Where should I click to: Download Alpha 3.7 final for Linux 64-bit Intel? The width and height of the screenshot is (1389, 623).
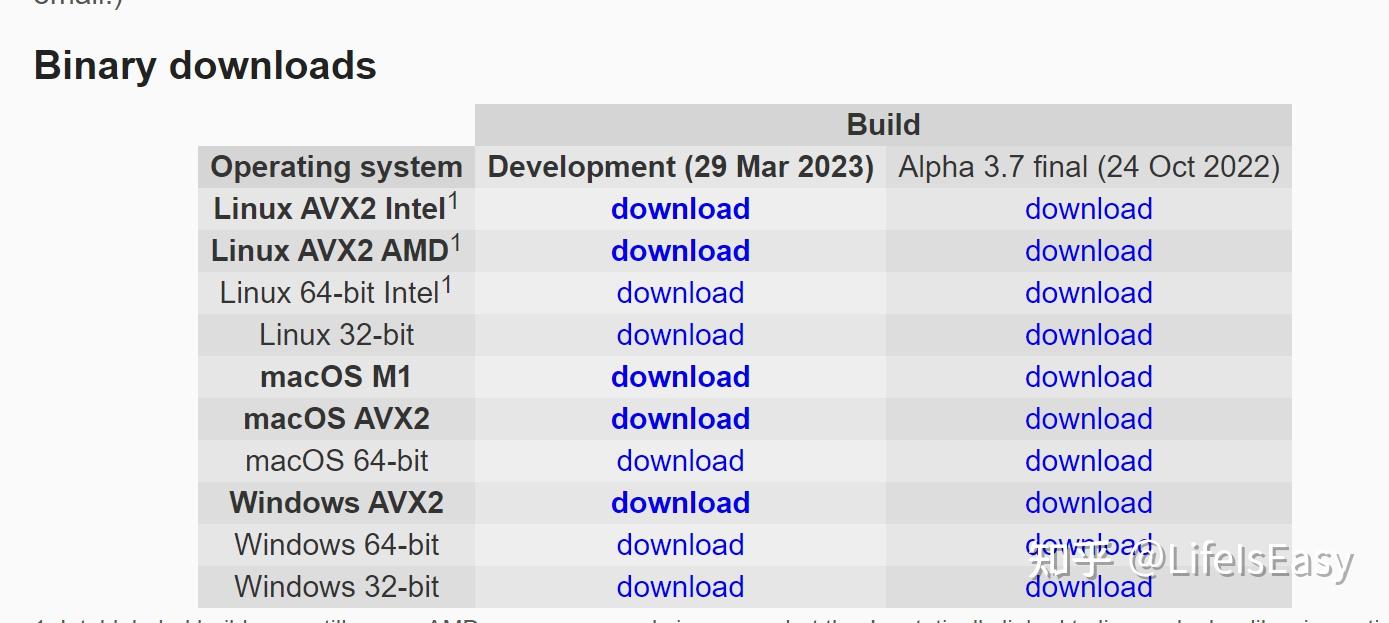coord(1088,293)
